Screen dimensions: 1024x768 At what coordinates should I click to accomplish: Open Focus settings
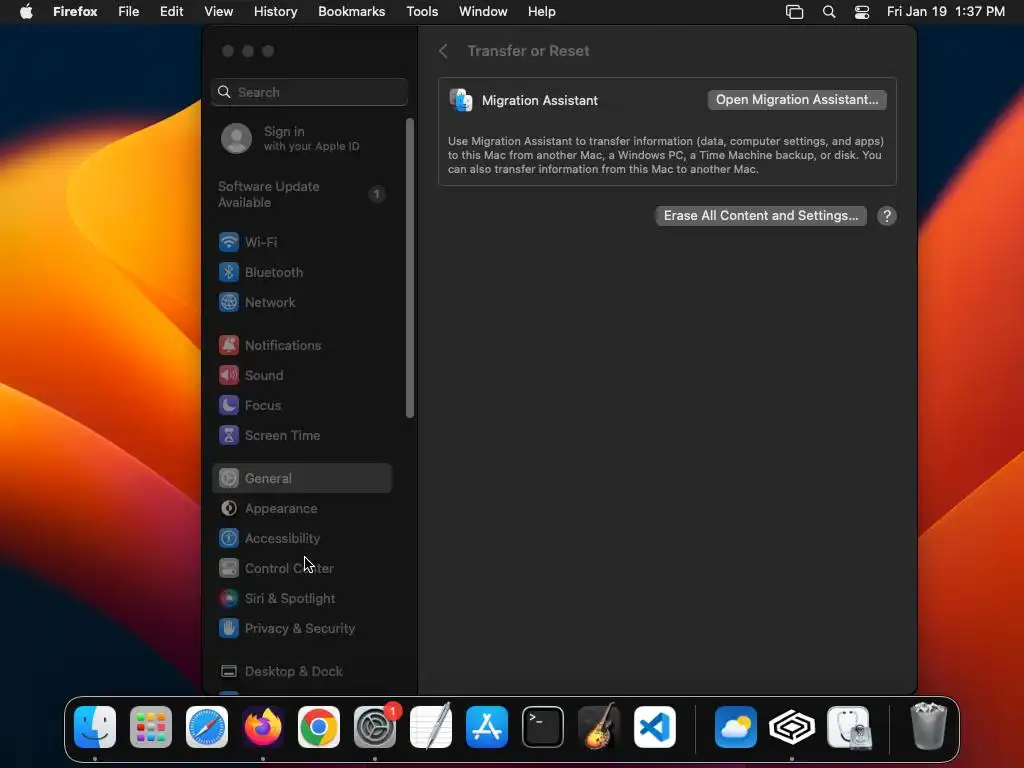pos(302,406)
